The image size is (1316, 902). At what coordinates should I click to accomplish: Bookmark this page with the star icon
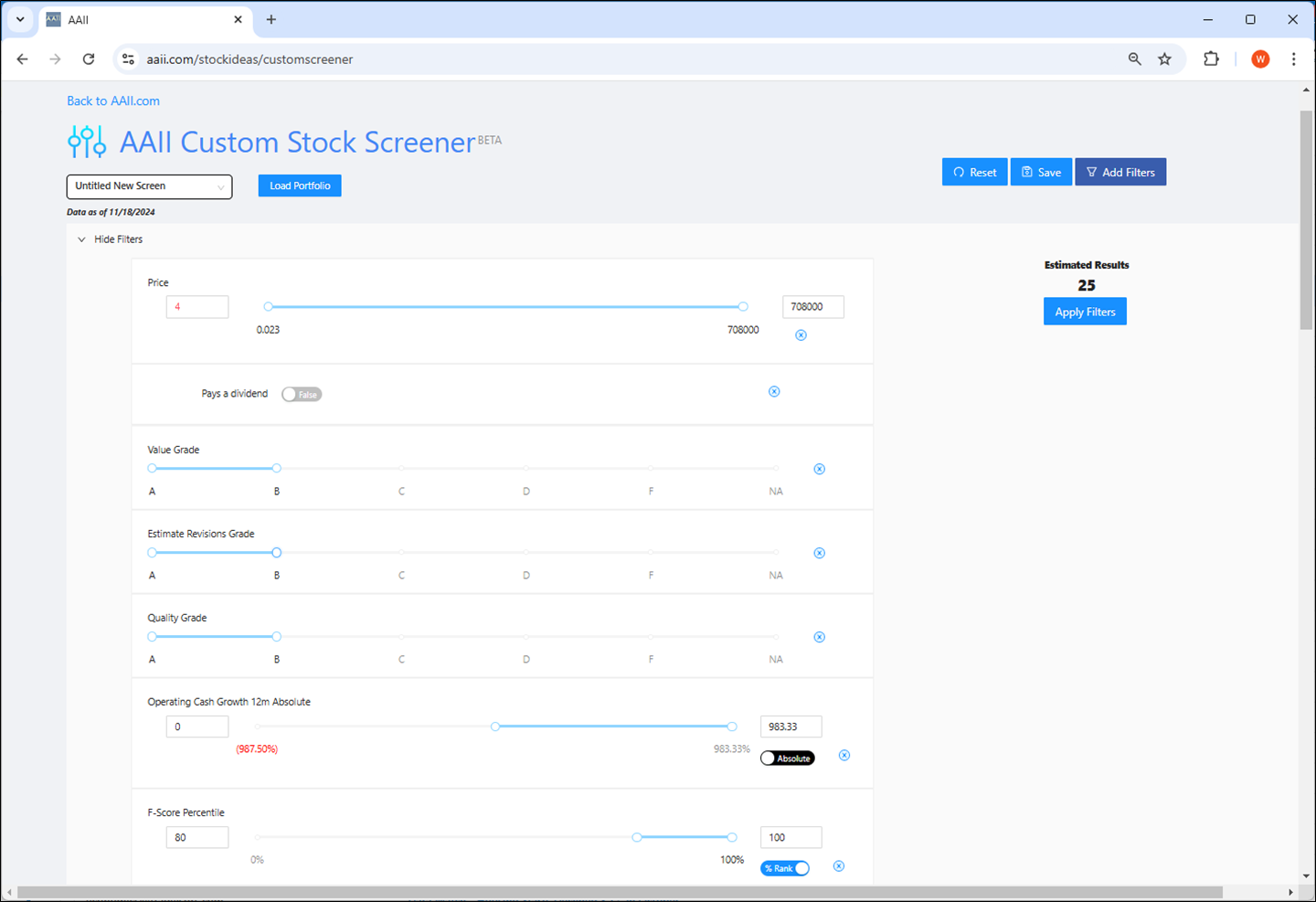point(1164,59)
